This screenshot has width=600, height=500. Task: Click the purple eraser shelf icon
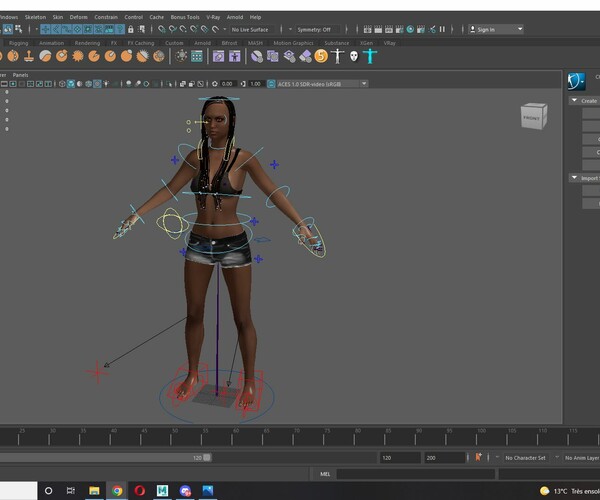[x=305, y=57]
